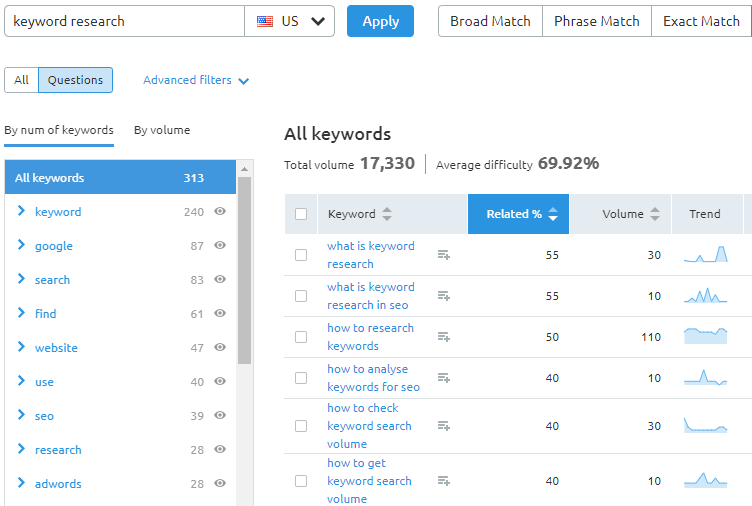Viewport: 752px width, 506px height.
Task: Add 'what is keyword research' to keyword list
Action: tap(444, 255)
